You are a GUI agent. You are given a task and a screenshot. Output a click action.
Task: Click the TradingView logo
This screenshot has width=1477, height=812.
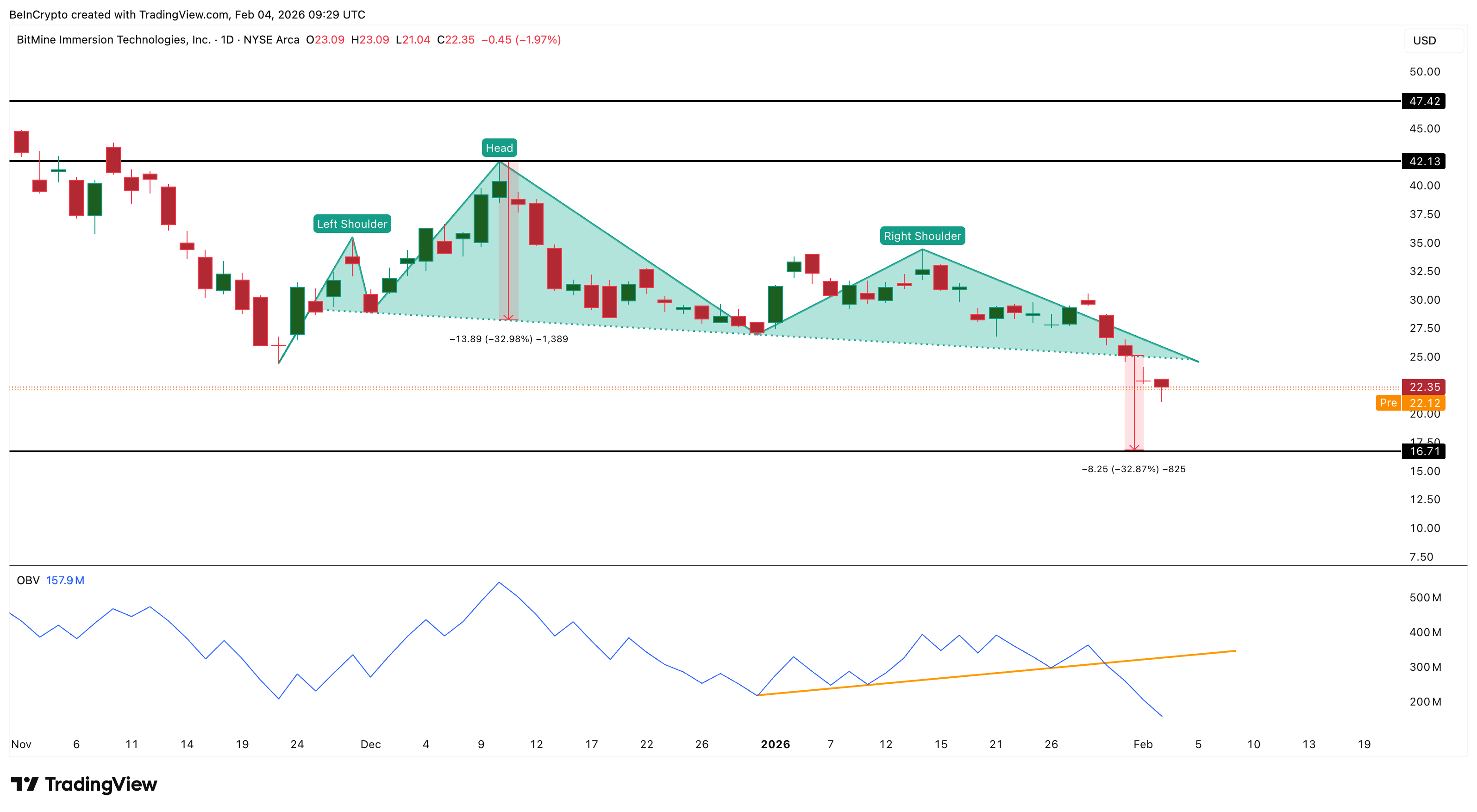pyautogui.click(x=84, y=784)
